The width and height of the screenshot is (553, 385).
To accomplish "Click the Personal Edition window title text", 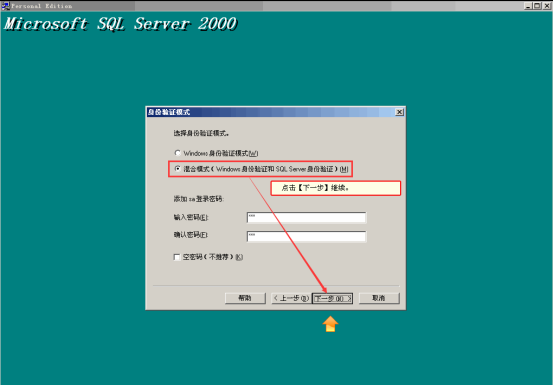I will (x=42, y=6).
